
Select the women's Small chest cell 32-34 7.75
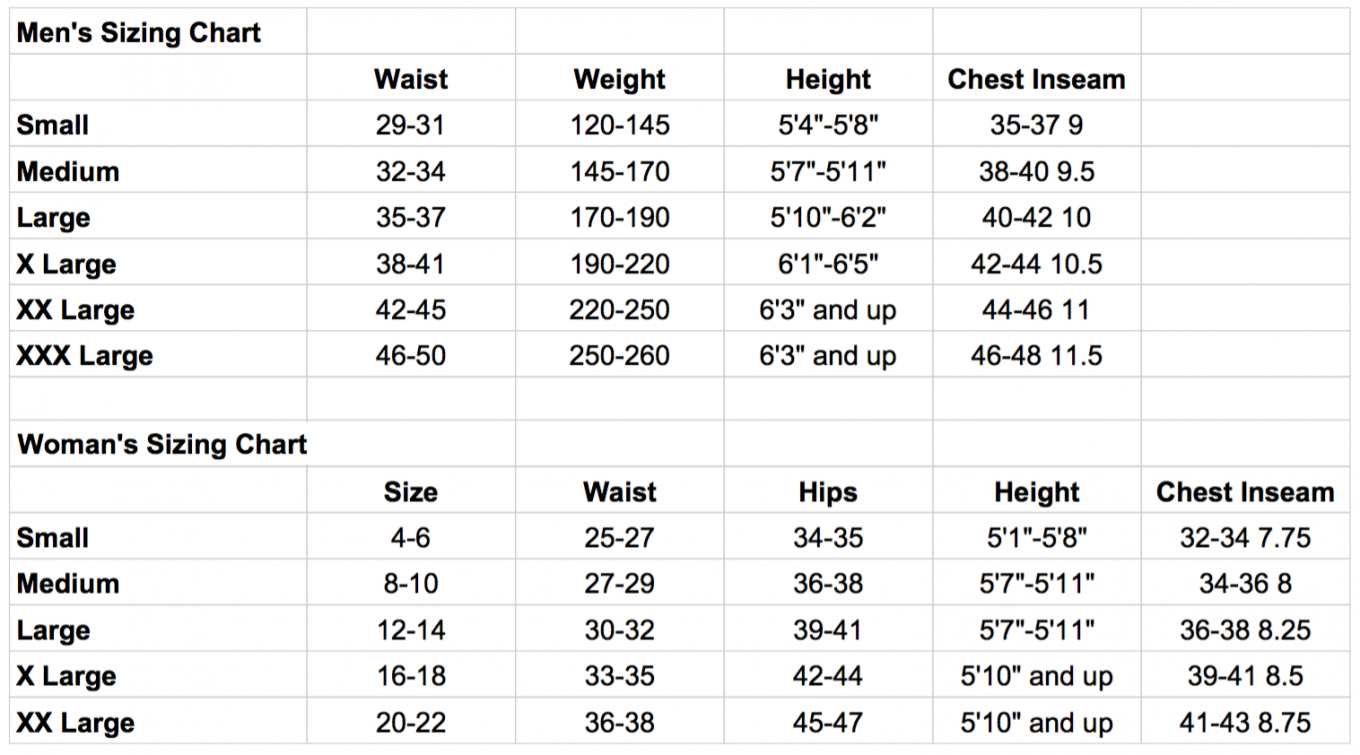coord(1245,538)
